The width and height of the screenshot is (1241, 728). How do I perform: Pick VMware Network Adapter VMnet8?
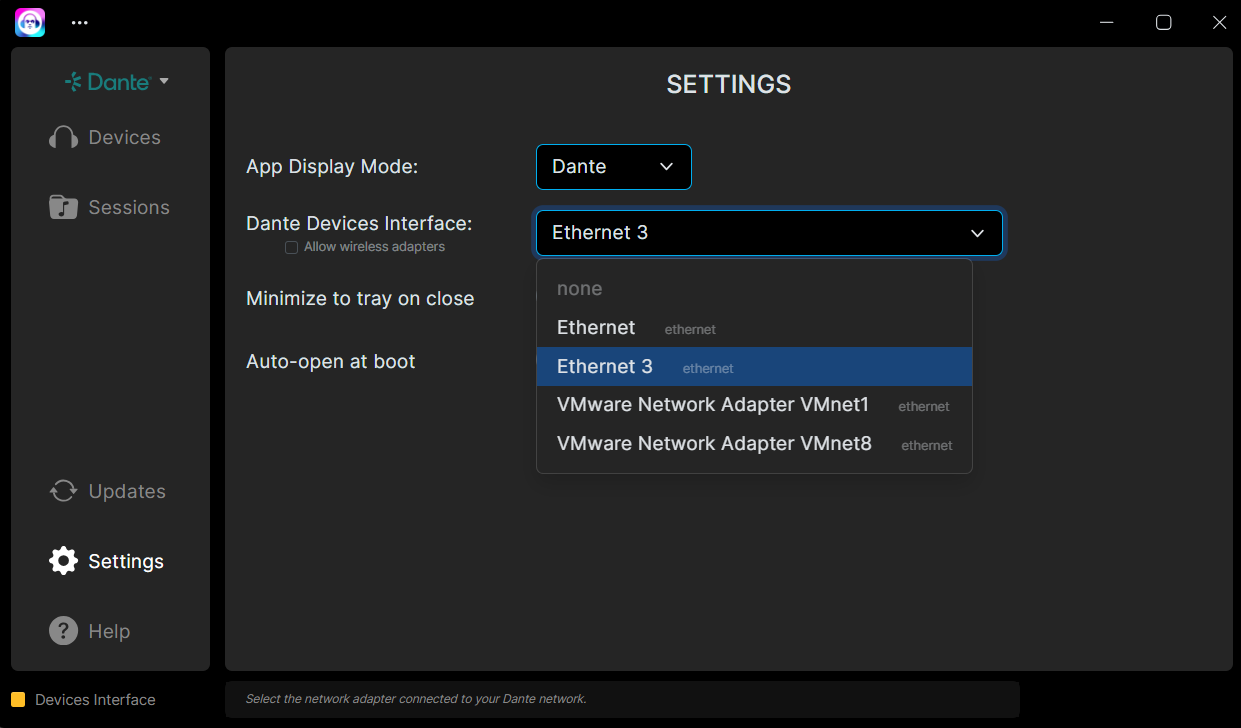coord(754,444)
